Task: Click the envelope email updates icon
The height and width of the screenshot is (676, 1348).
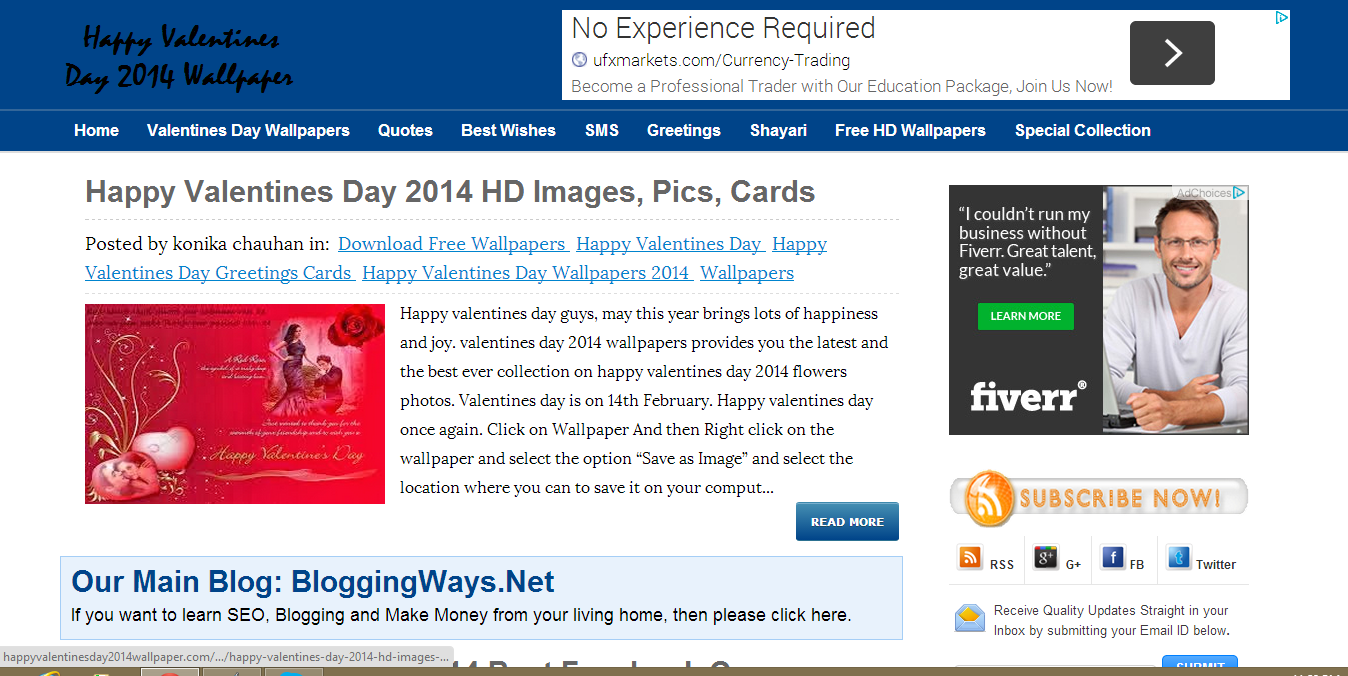Action: (x=969, y=618)
